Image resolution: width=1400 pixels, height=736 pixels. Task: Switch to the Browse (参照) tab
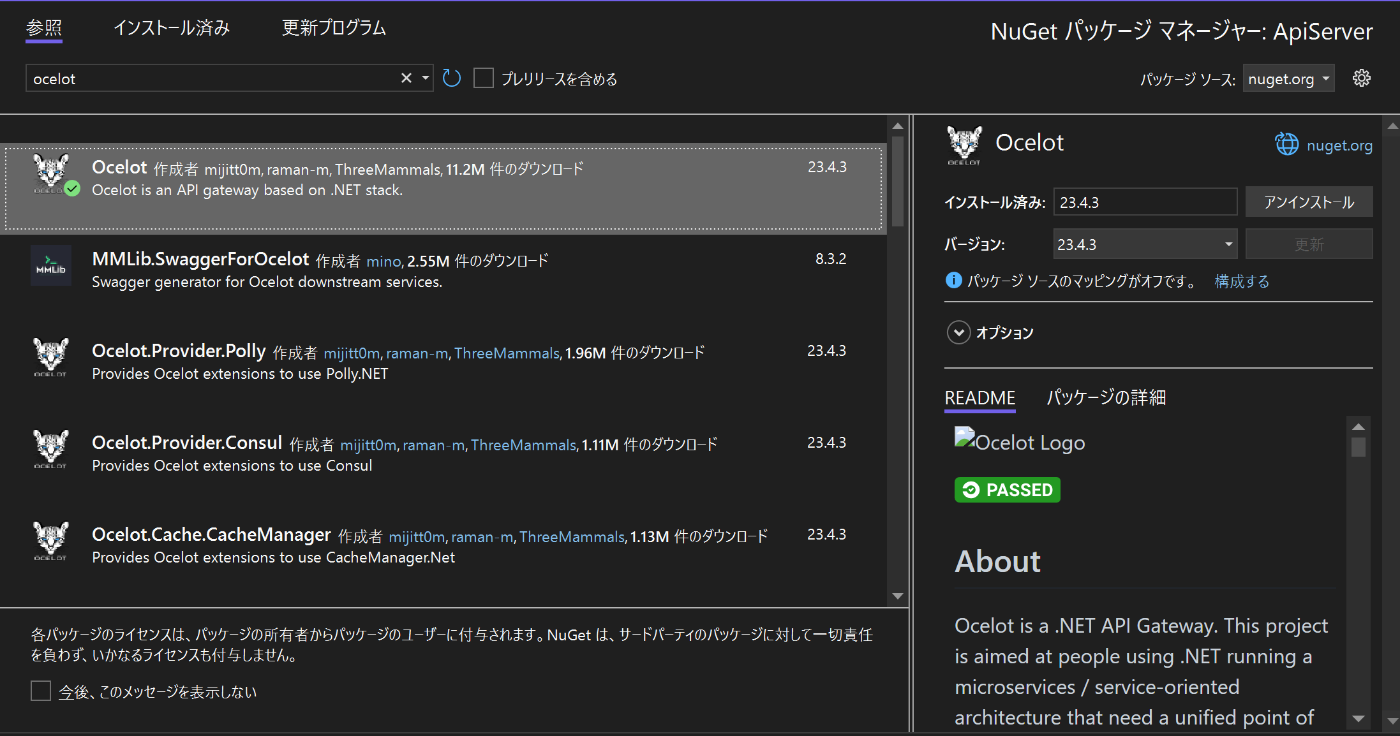44,28
